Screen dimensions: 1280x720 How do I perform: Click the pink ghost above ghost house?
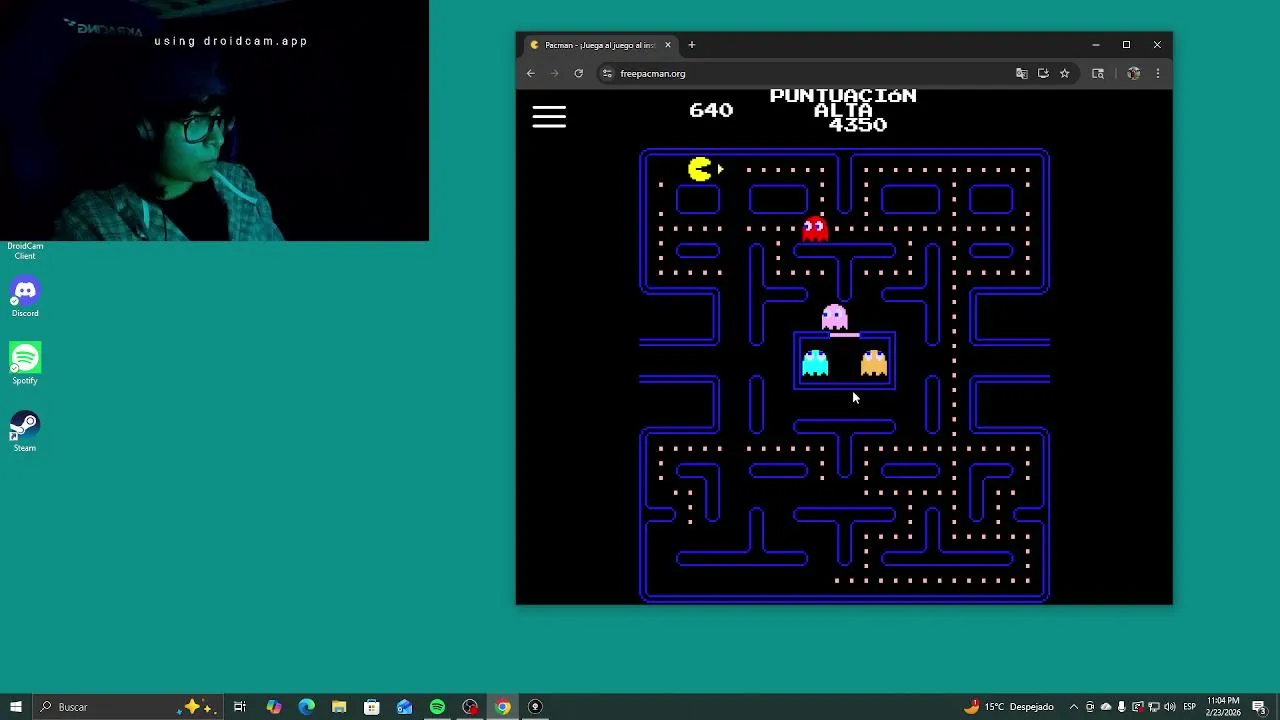pos(834,317)
